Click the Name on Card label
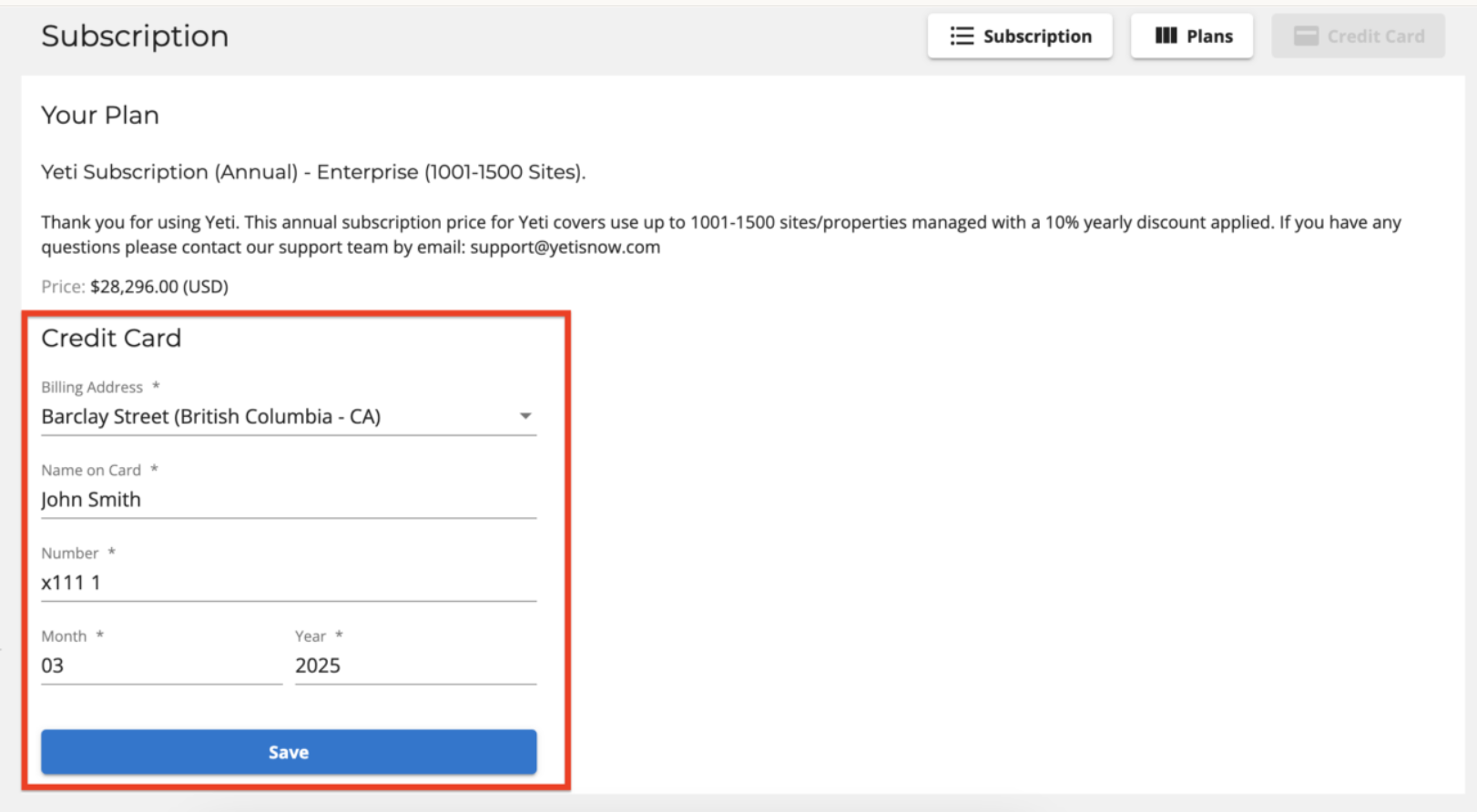The height and width of the screenshot is (812, 1477). coord(91,470)
